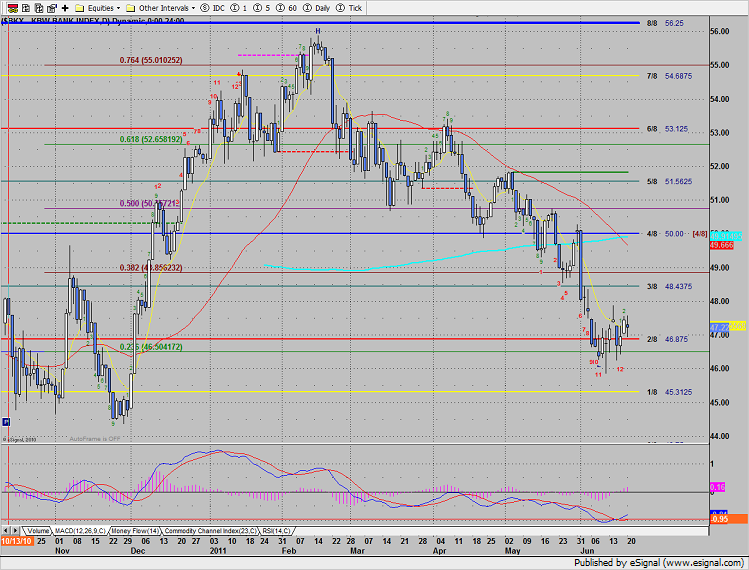This screenshot has height=570, width=749.
Task: Click the red [4/8] bracket label
Action: pyautogui.click(x=699, y=234)
